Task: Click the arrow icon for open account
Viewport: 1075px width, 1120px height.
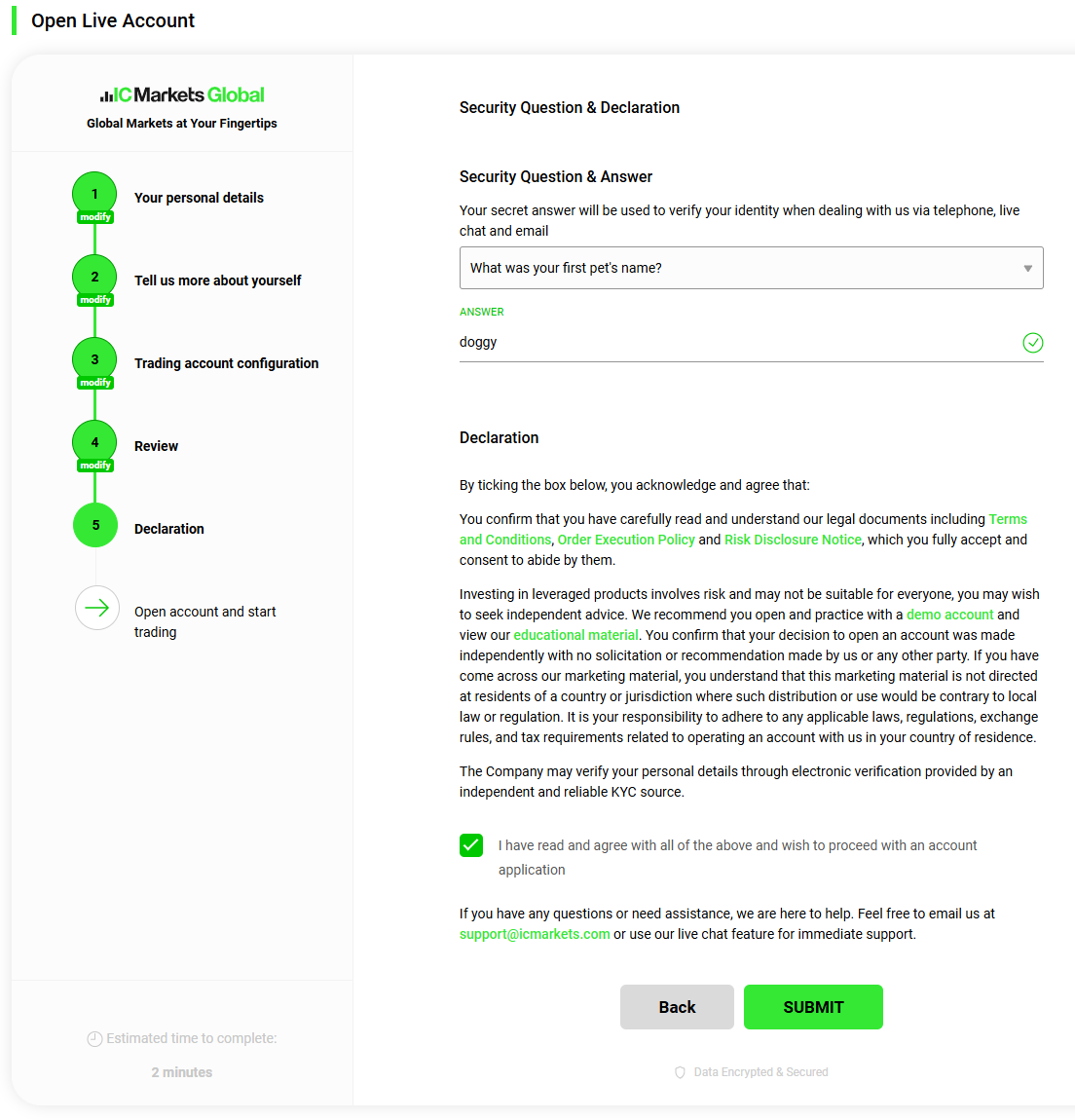Action: [96, 609]
